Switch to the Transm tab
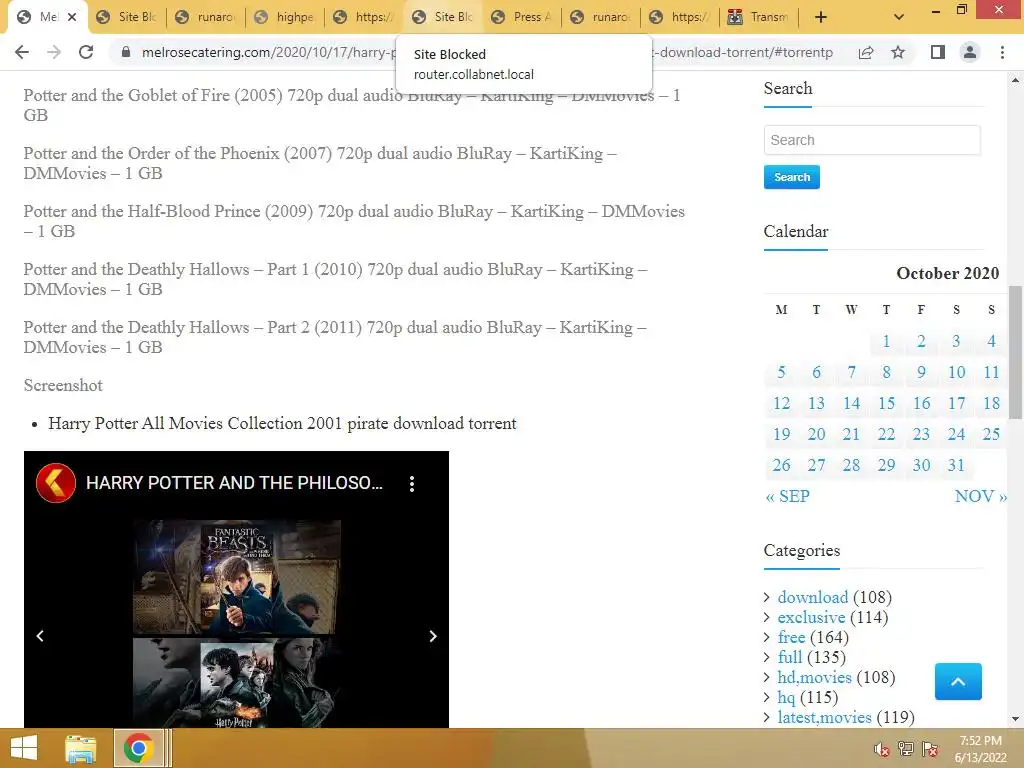The width and height of the screenshot is (1024, 768). tap(759, 17)
